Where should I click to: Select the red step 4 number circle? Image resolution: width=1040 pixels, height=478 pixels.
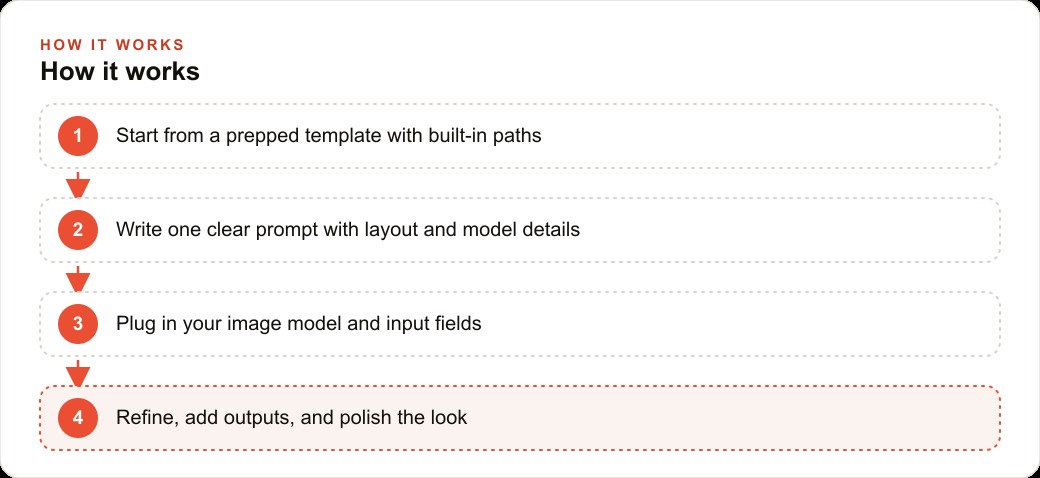click(x=78, y=418)
